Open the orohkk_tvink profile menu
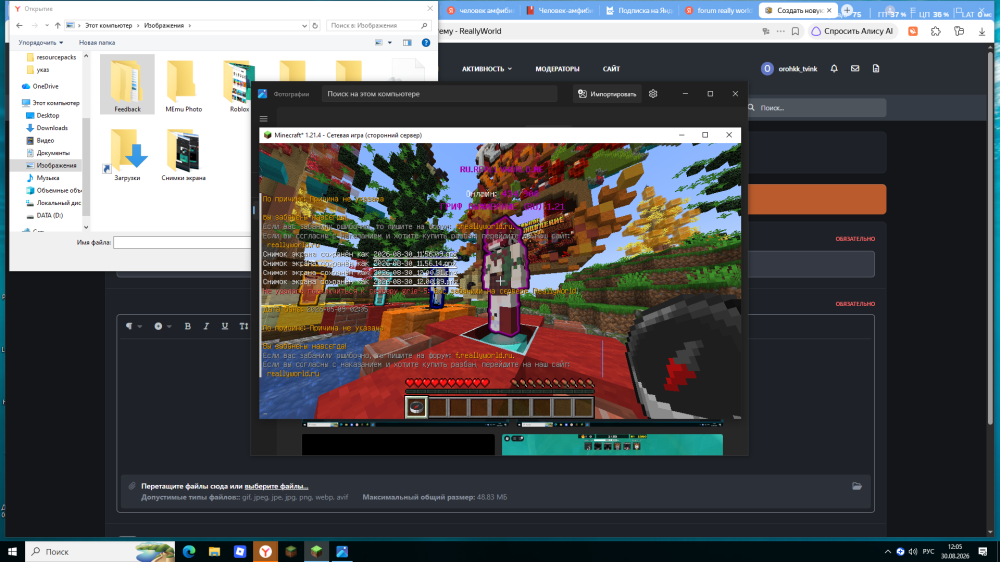 coord(789,69)
